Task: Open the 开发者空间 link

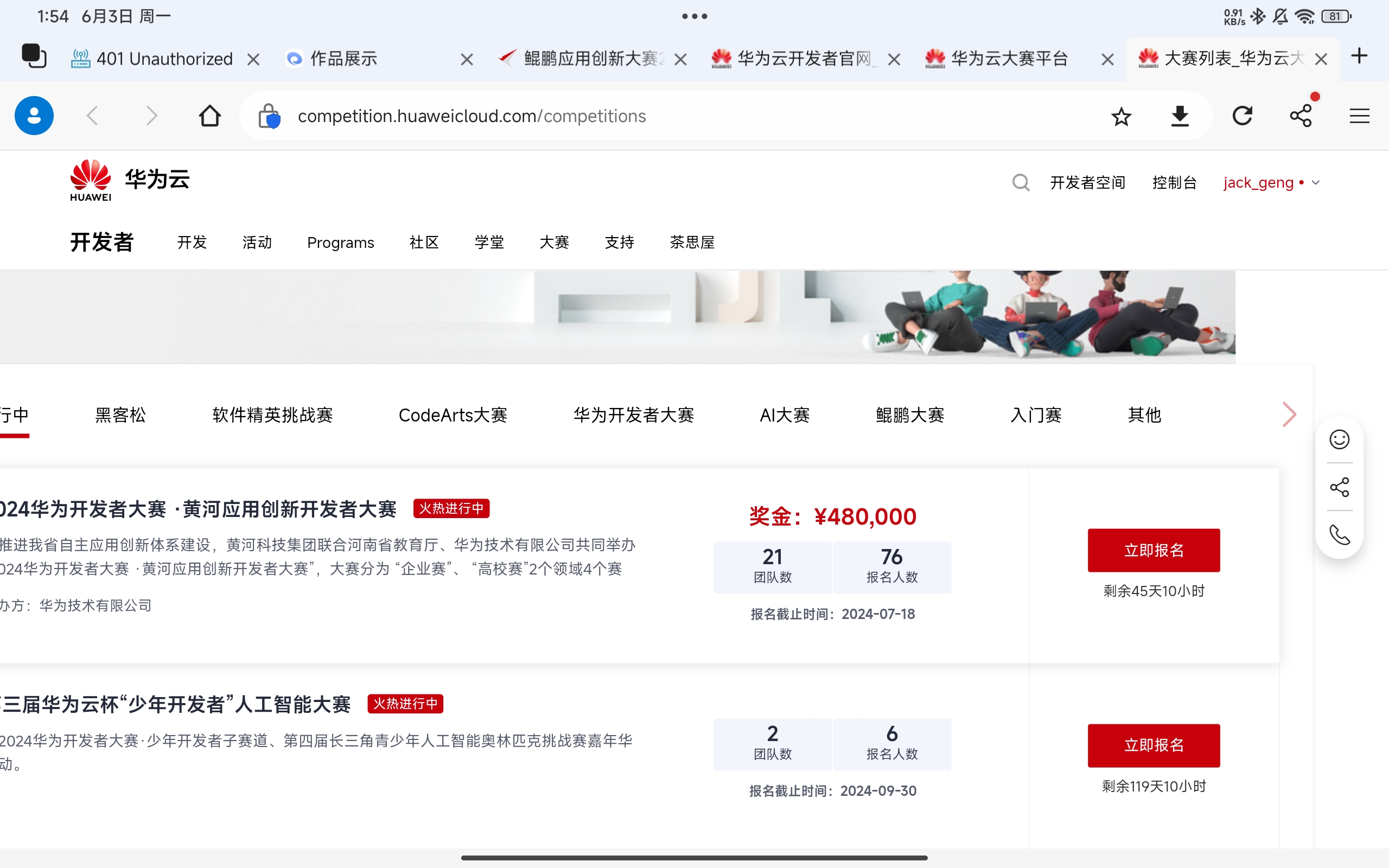Action: (1088, 183)
